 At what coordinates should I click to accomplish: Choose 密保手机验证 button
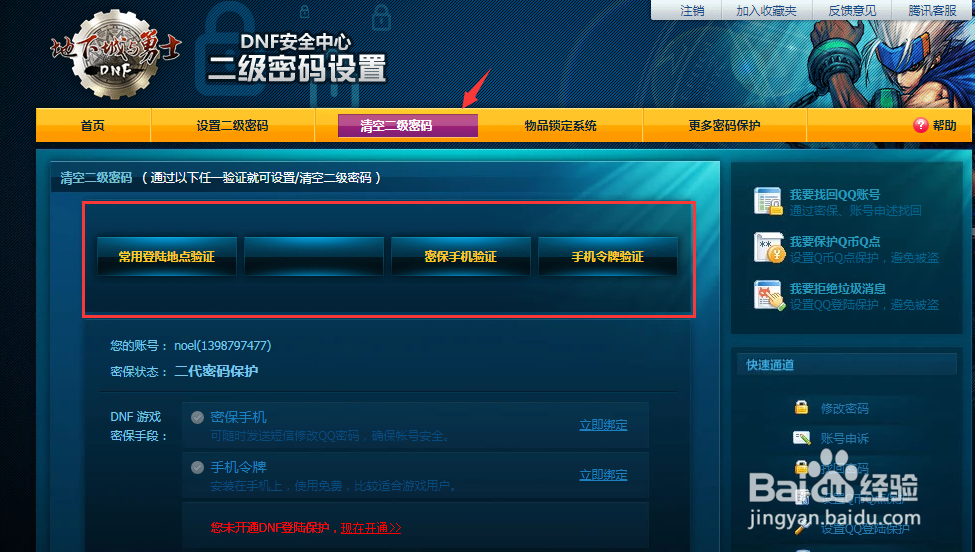point(461,256)
